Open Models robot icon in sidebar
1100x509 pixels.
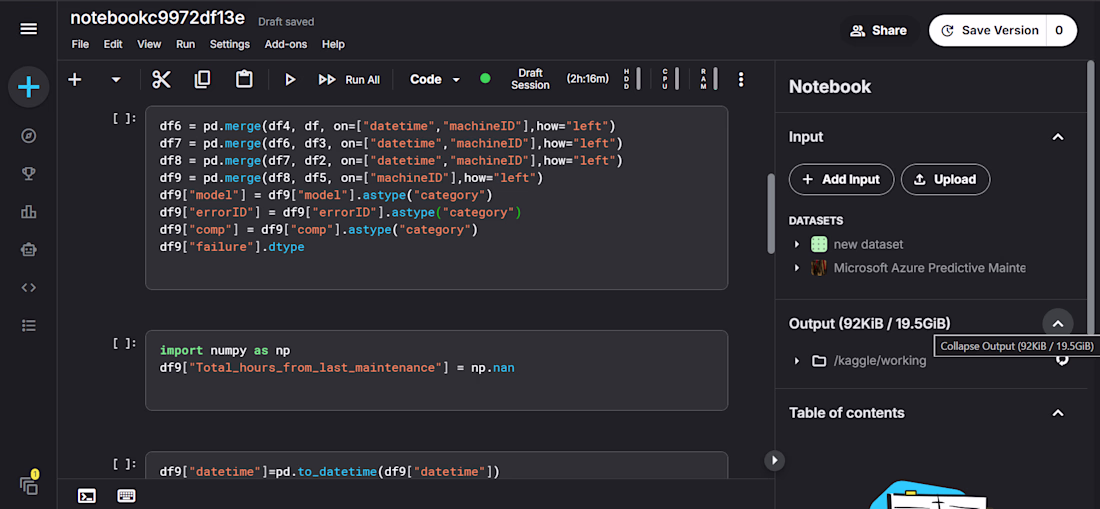pyautogui.click(x=29, y=250)
